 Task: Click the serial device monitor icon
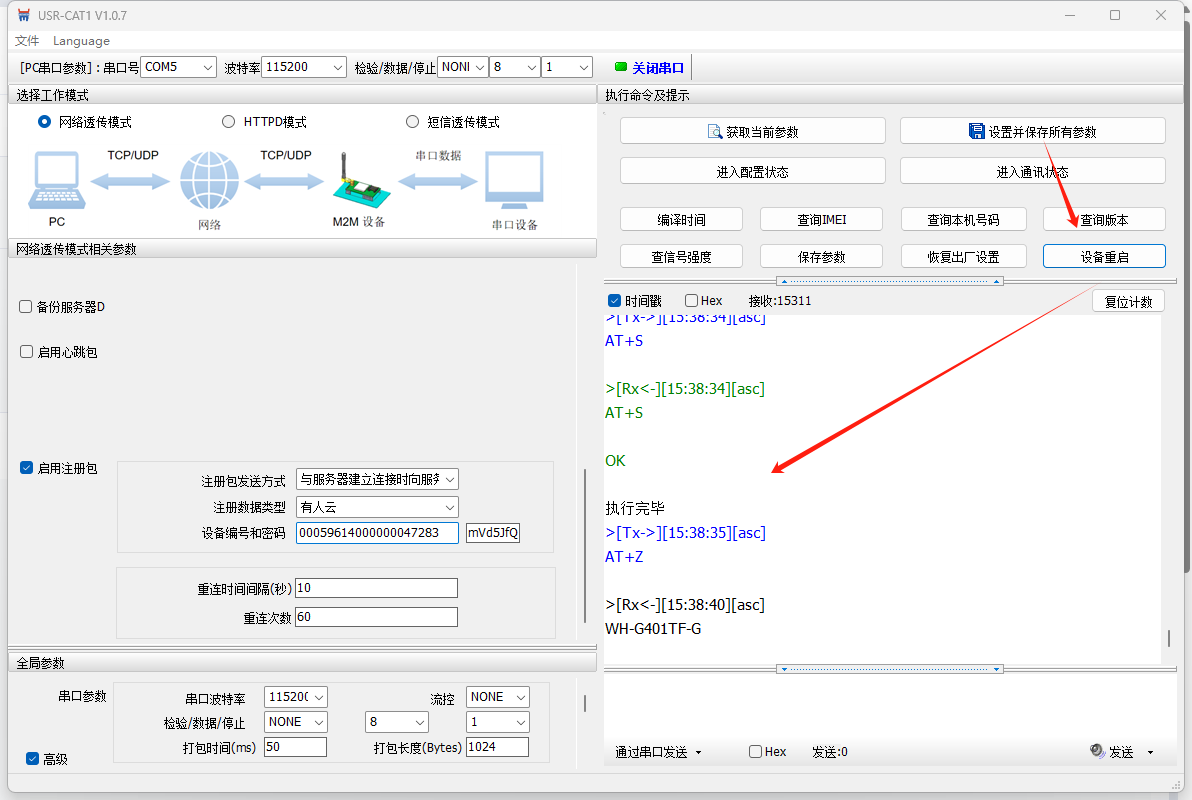point(514,181)
